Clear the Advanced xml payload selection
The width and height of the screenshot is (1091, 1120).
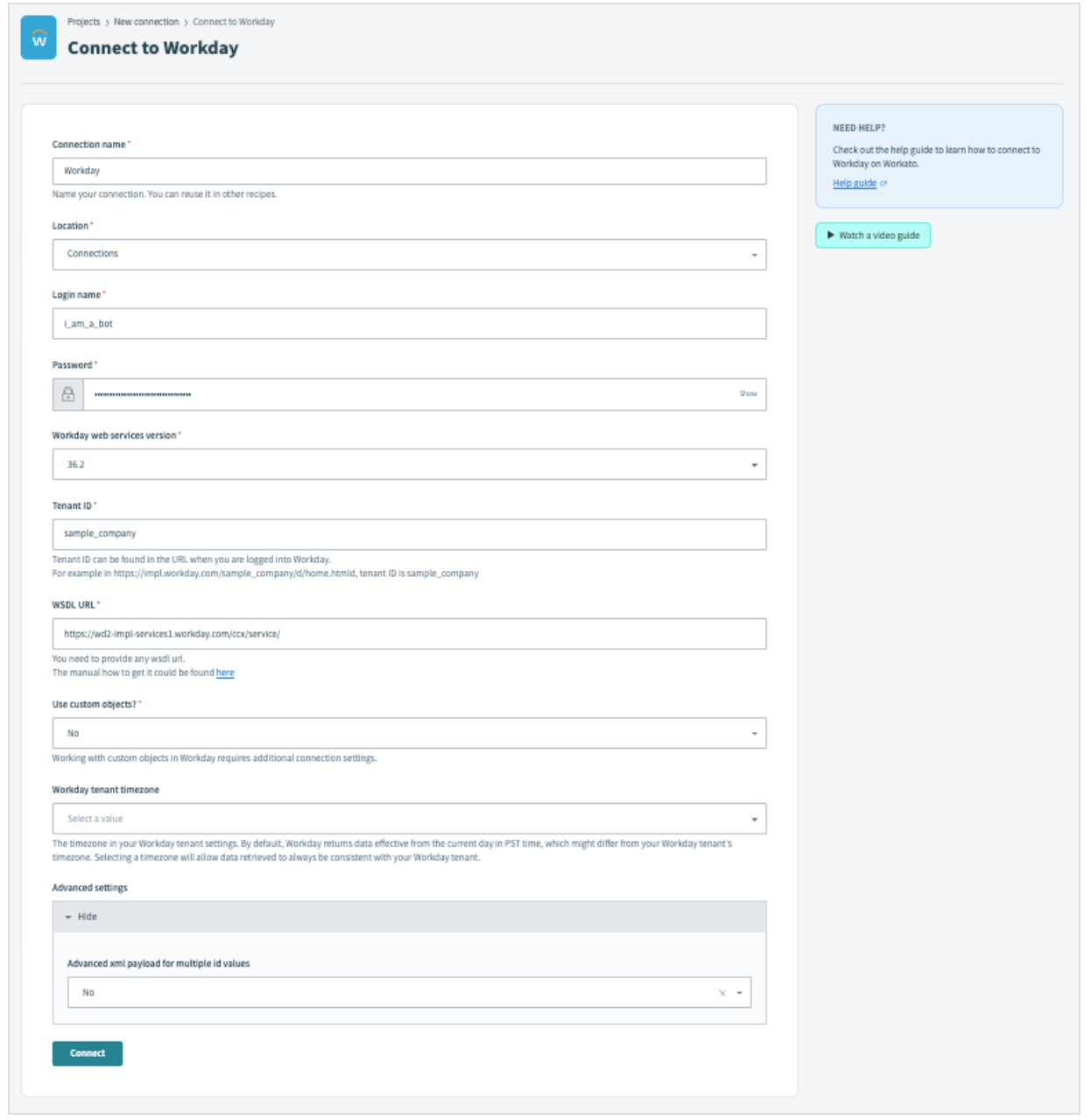[722, 993]
